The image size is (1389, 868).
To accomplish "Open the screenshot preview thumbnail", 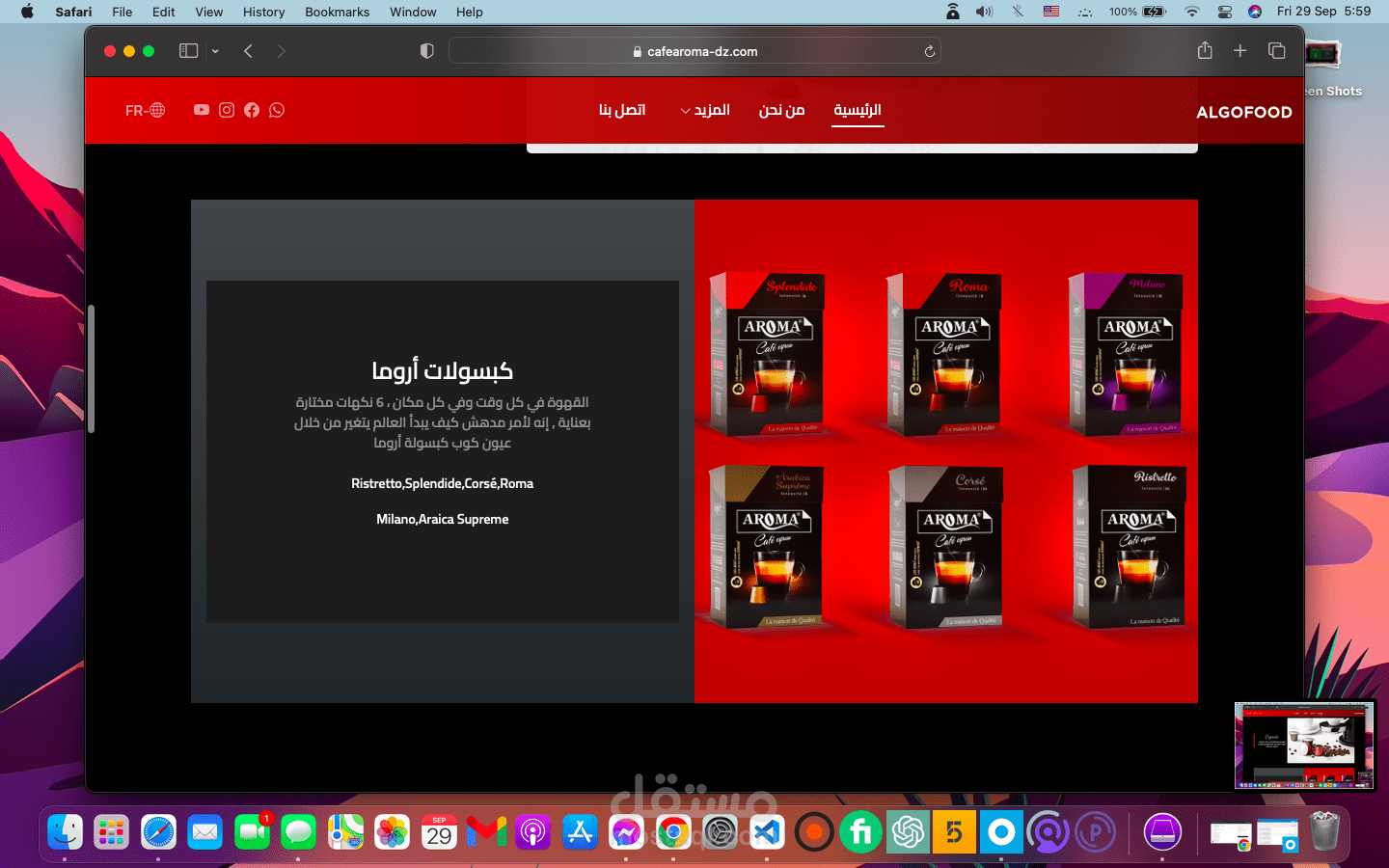I will point(1305,746).
